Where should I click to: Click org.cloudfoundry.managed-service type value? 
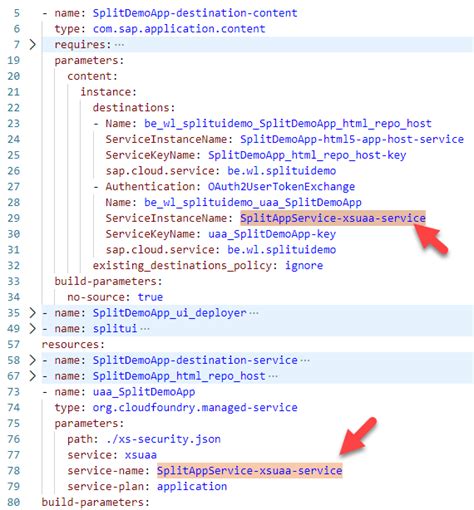point(195,407)
